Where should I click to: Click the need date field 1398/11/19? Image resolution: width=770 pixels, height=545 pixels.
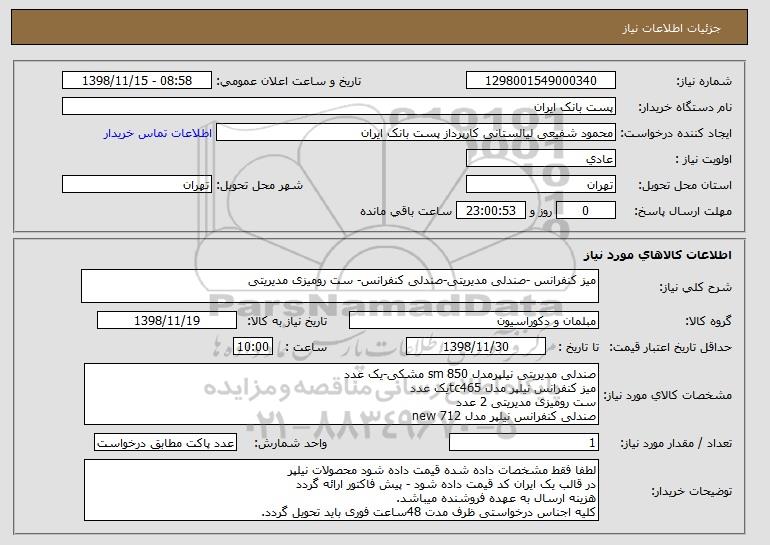click(x=167, y=321)
